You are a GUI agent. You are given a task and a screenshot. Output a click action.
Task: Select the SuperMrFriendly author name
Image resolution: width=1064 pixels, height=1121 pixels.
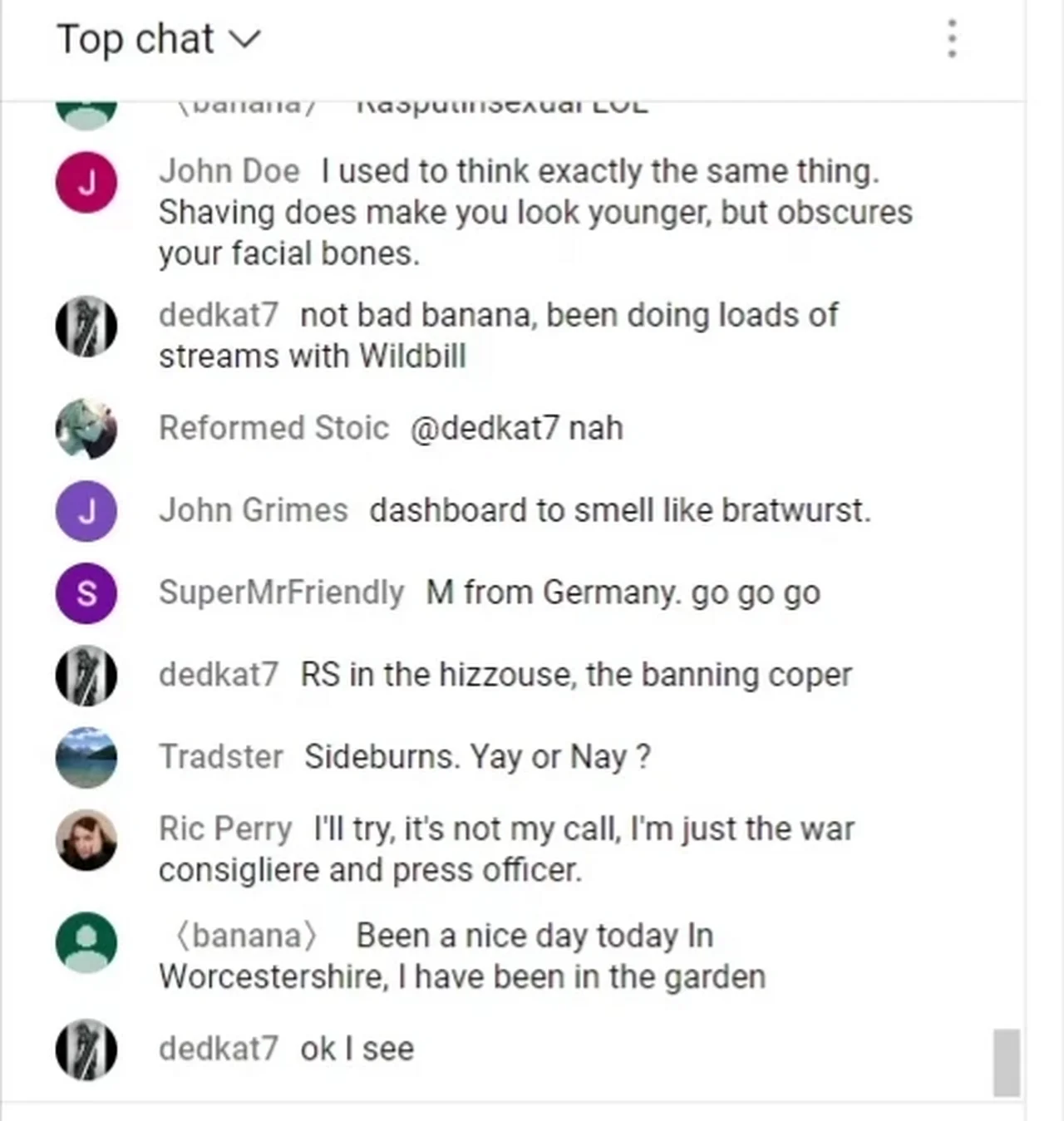tap(281, 592)
